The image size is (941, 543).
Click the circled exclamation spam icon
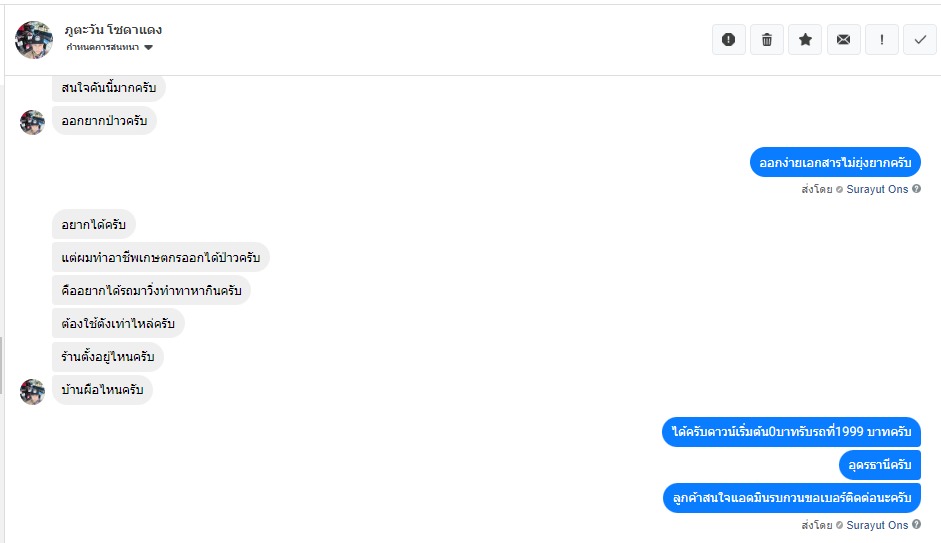pyautogui.click(x=729, y=39)
